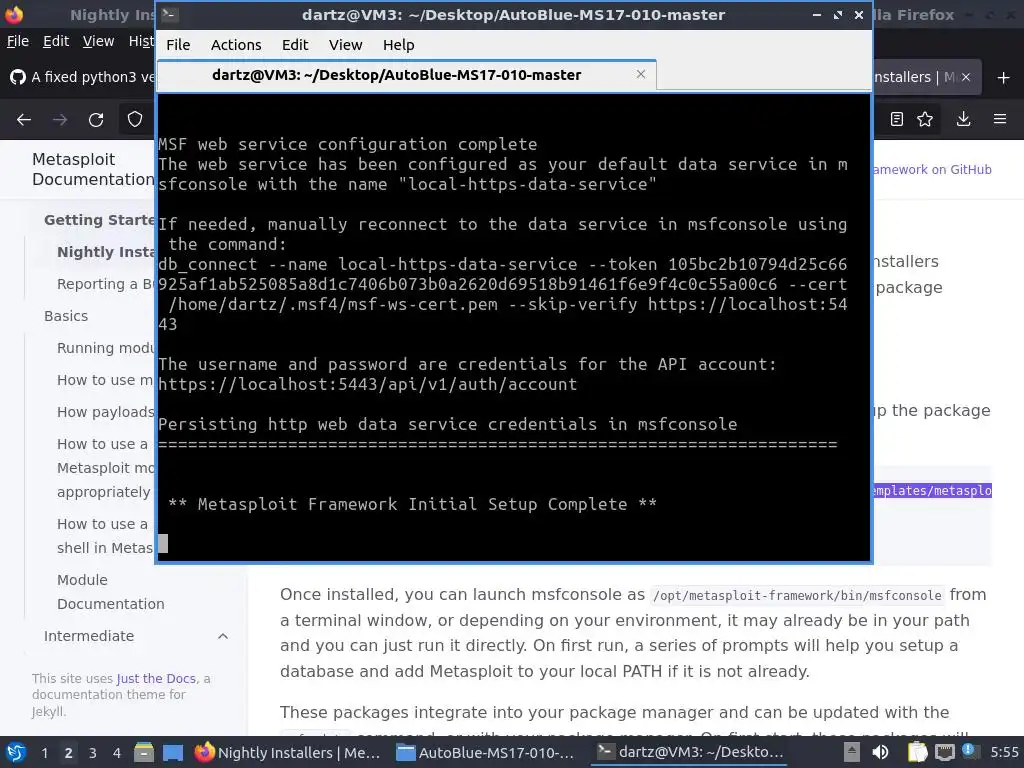Open the Firefox hamburger menu
Screen dimensions: 1024x768
[1000, 119]
